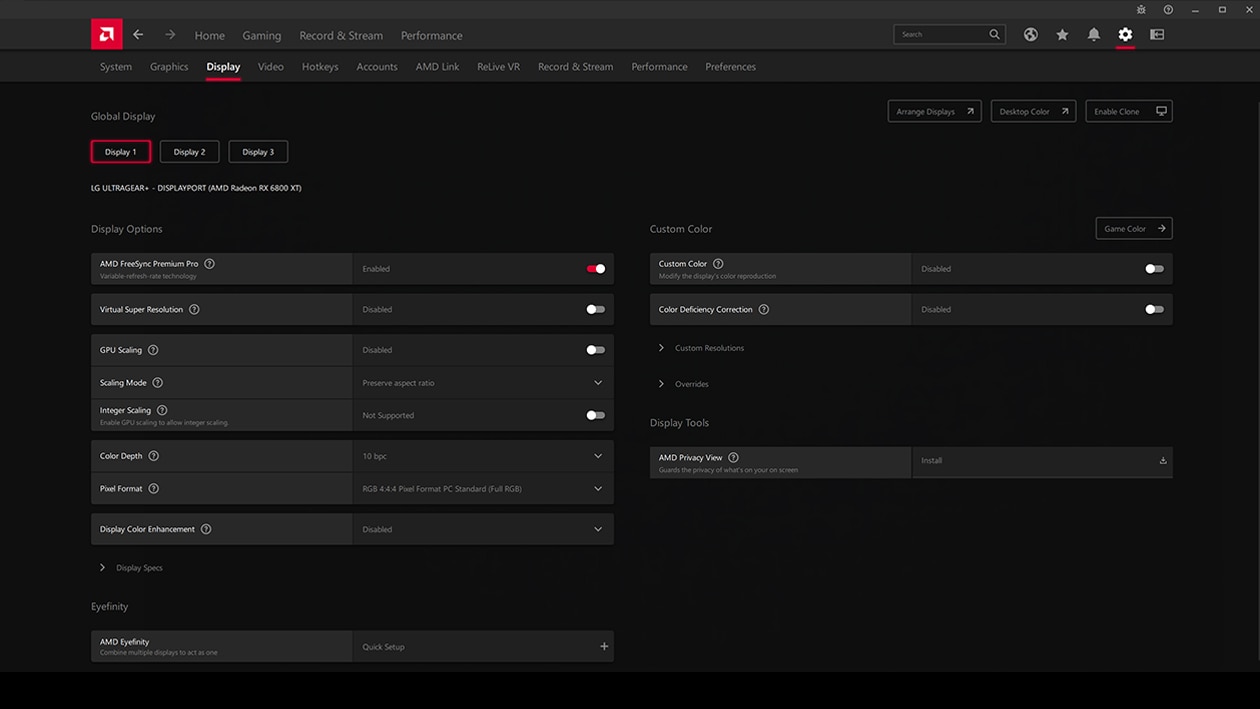
Task: Switch to the Graphics tab
Action: 169,67
